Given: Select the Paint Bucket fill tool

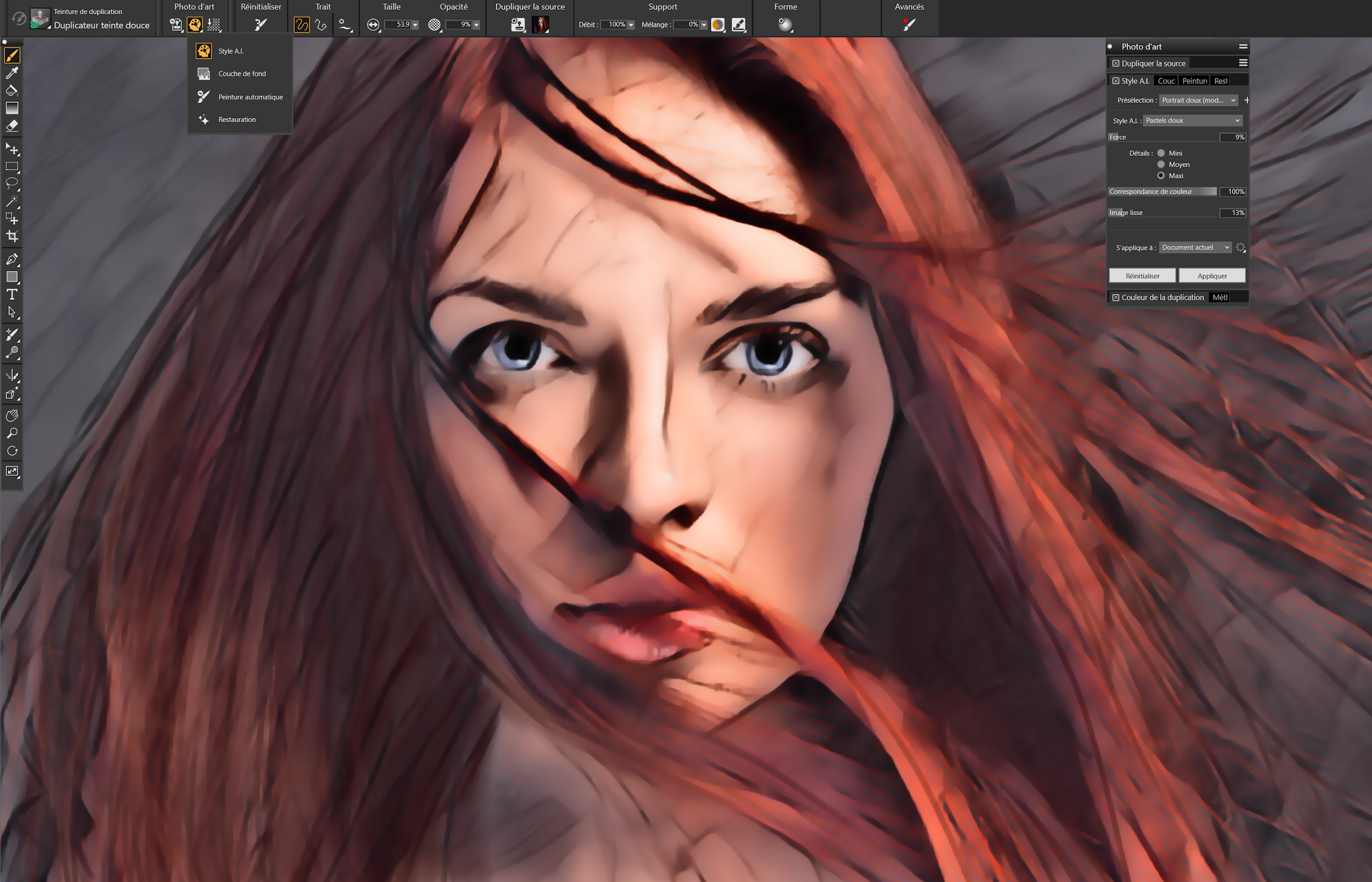Looking at the screenshot, I should click(x=12, y=91).
